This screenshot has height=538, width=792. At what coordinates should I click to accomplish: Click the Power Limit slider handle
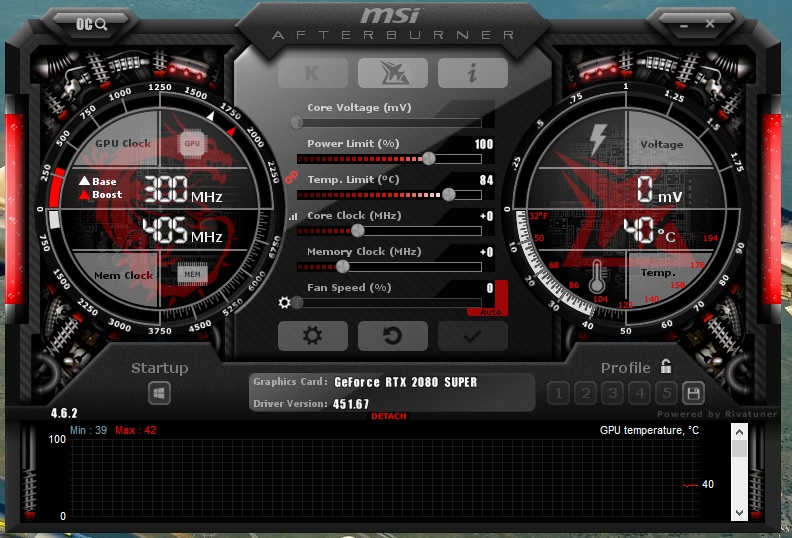pos(429,159)
